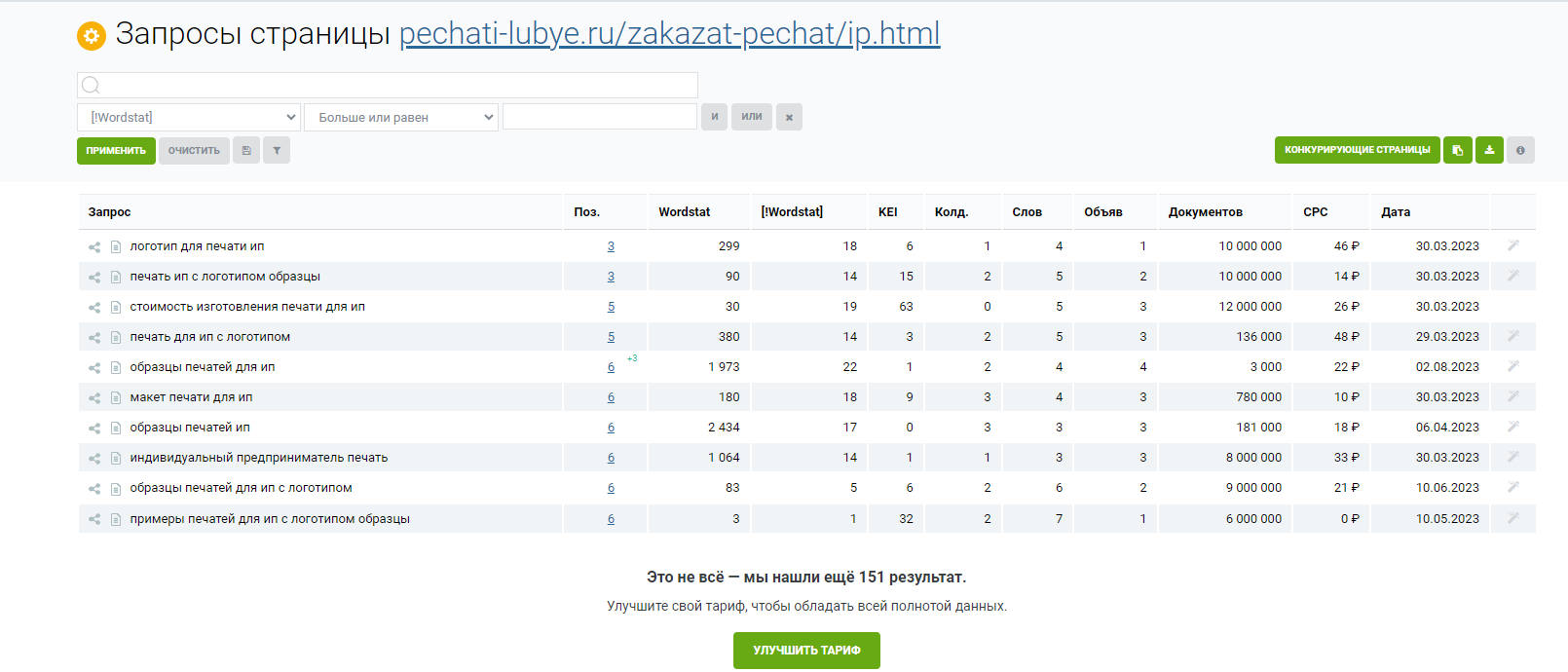The width and height of the screenshot is (1568, 672).
Task: Click the date '06.04.2023'
Action: pos(1447,428)
